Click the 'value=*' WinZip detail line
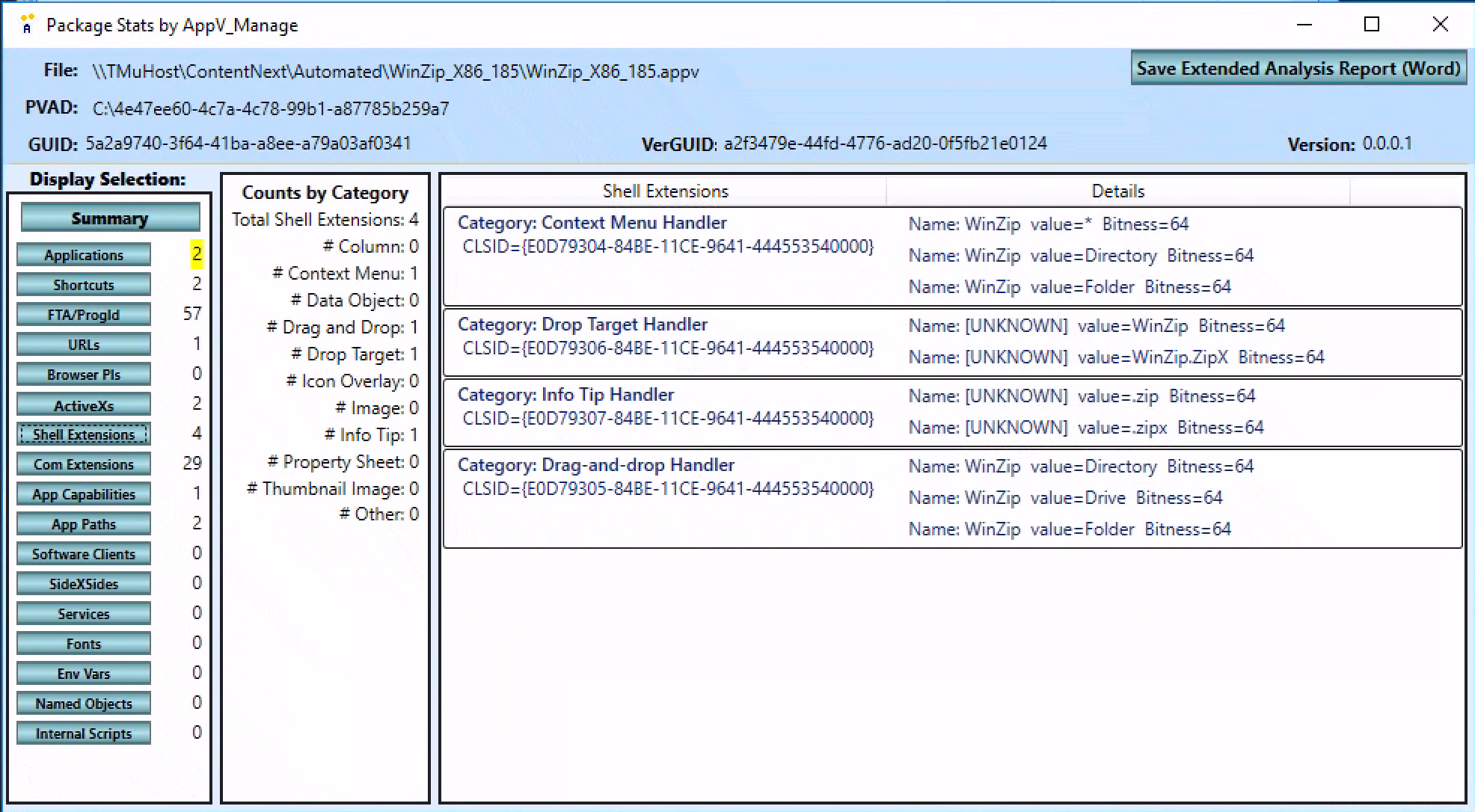Image resolution: width=1475 pixels, height=812 pixels. (1049, 224)
